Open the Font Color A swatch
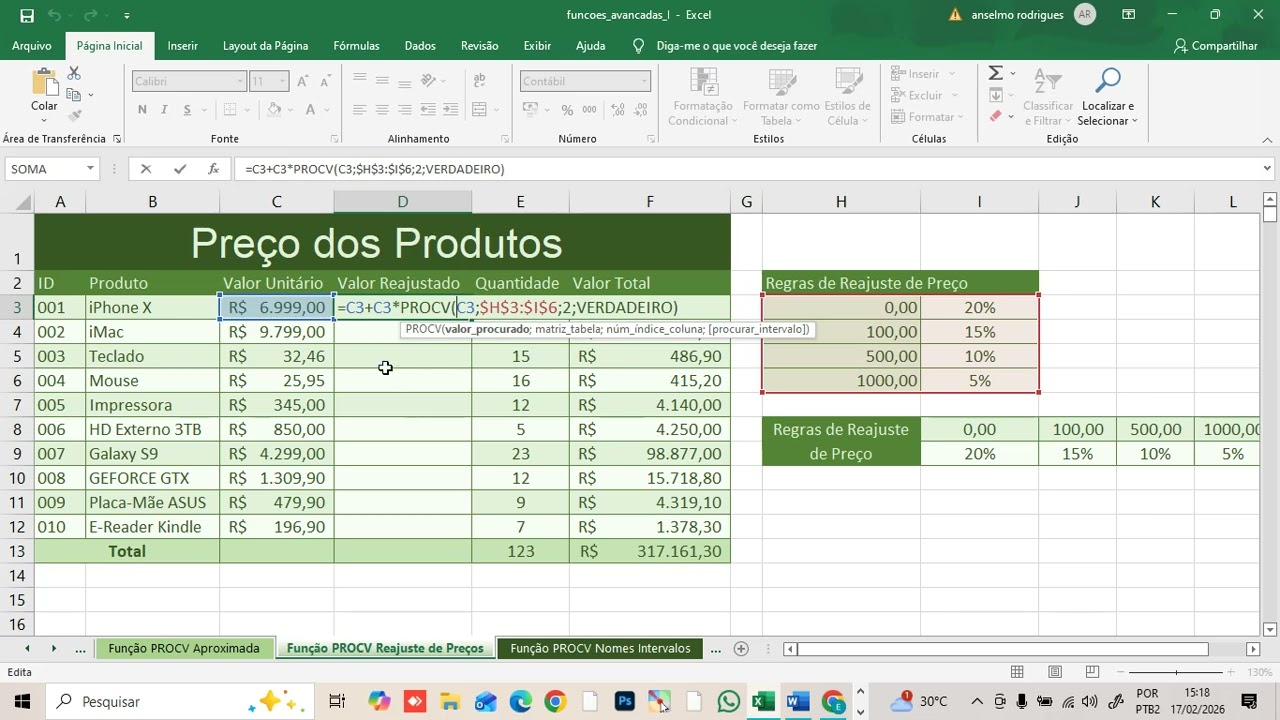The image size is (1280, 720). click(x=311, y=110)
